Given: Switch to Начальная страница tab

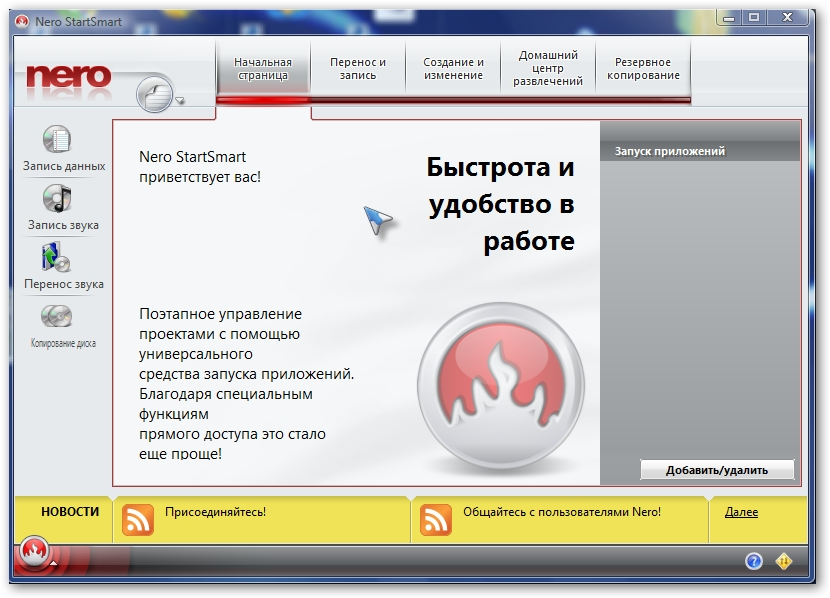Looking at the screenshot, I should tap(263, 69).
